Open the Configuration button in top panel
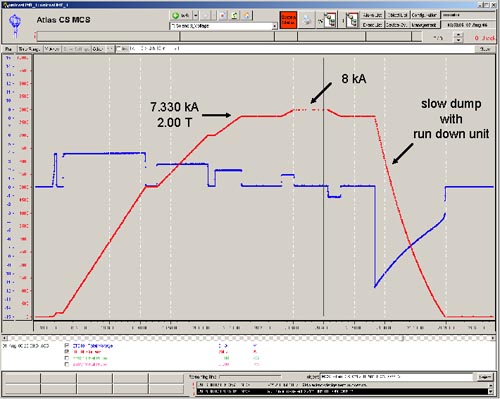Viewport: 500px width, 399px height. coord(424,15)
